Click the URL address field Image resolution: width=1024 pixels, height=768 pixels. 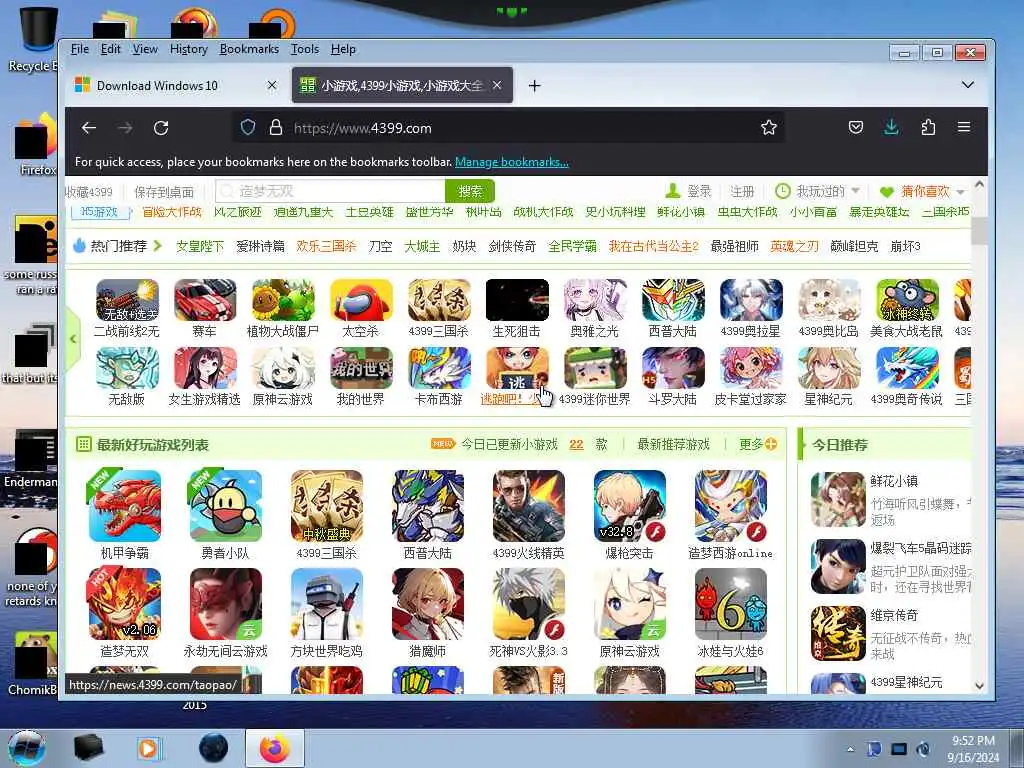(509, 127)
